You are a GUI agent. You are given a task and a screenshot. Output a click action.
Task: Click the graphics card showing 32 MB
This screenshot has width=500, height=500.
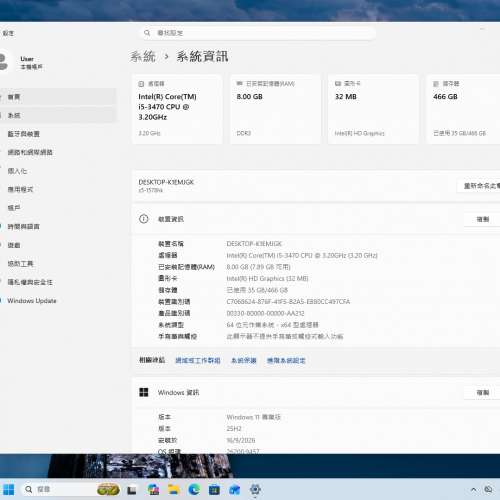point(373,109)
